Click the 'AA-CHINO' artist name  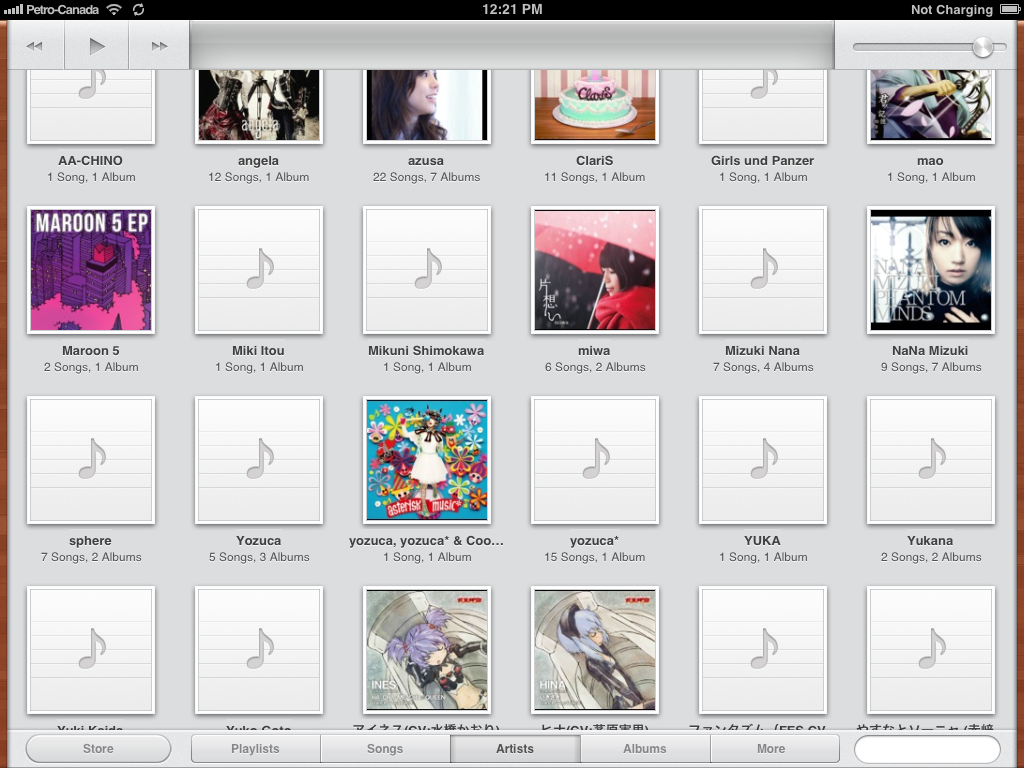pyautogui.click(x=90, y=161)
